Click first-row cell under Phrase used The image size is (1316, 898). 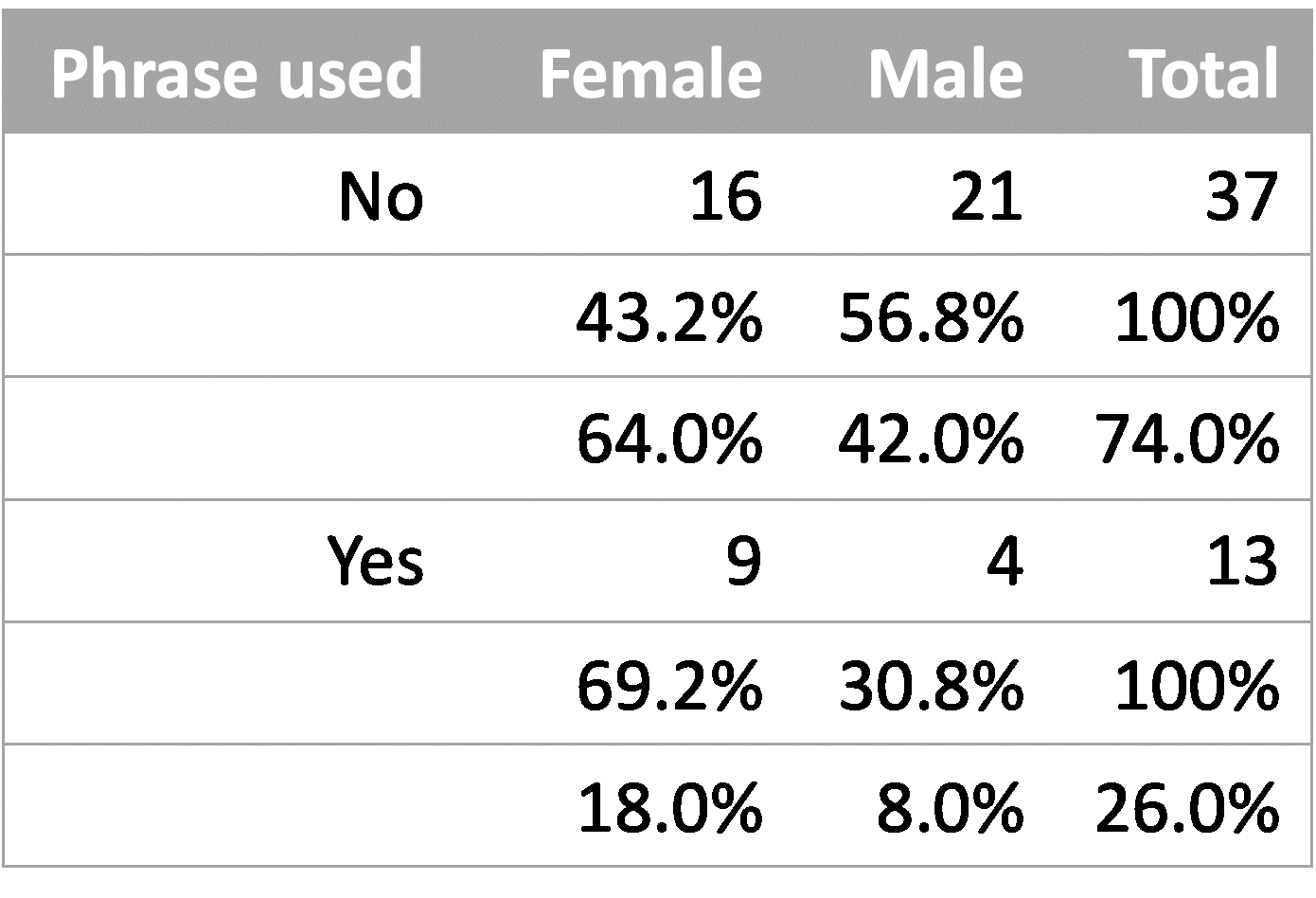coord(237,194)
